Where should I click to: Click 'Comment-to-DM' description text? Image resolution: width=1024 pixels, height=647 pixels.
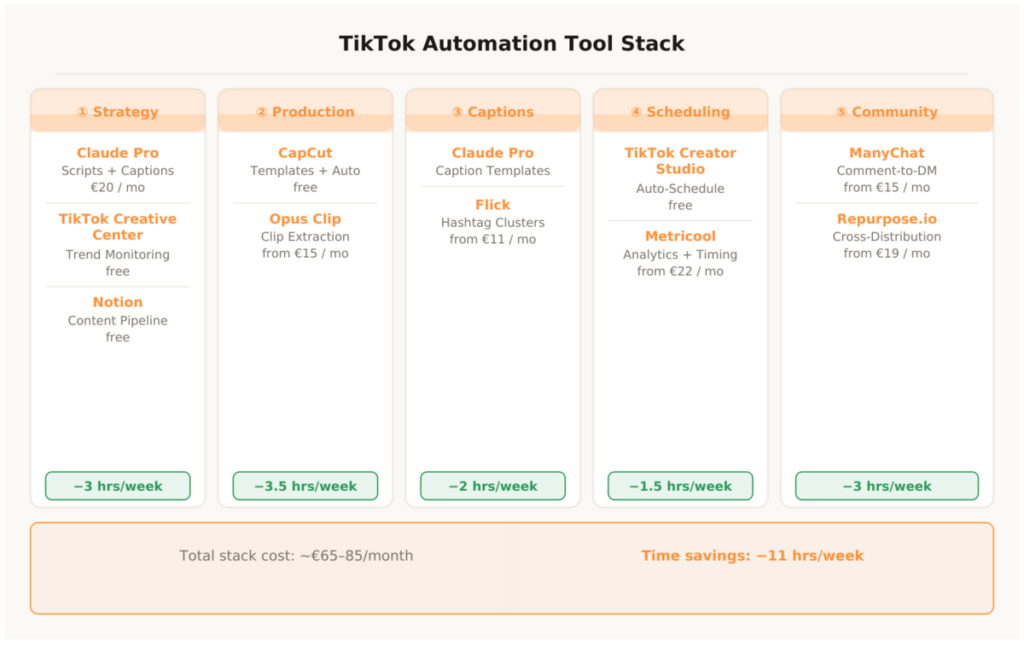pyautogui.click(x=887, y=170)
